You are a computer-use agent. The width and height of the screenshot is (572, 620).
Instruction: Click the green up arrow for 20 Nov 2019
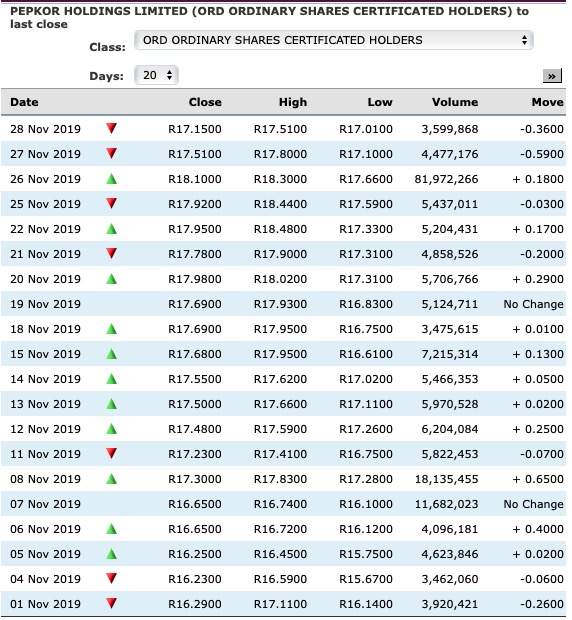point(111,279)
